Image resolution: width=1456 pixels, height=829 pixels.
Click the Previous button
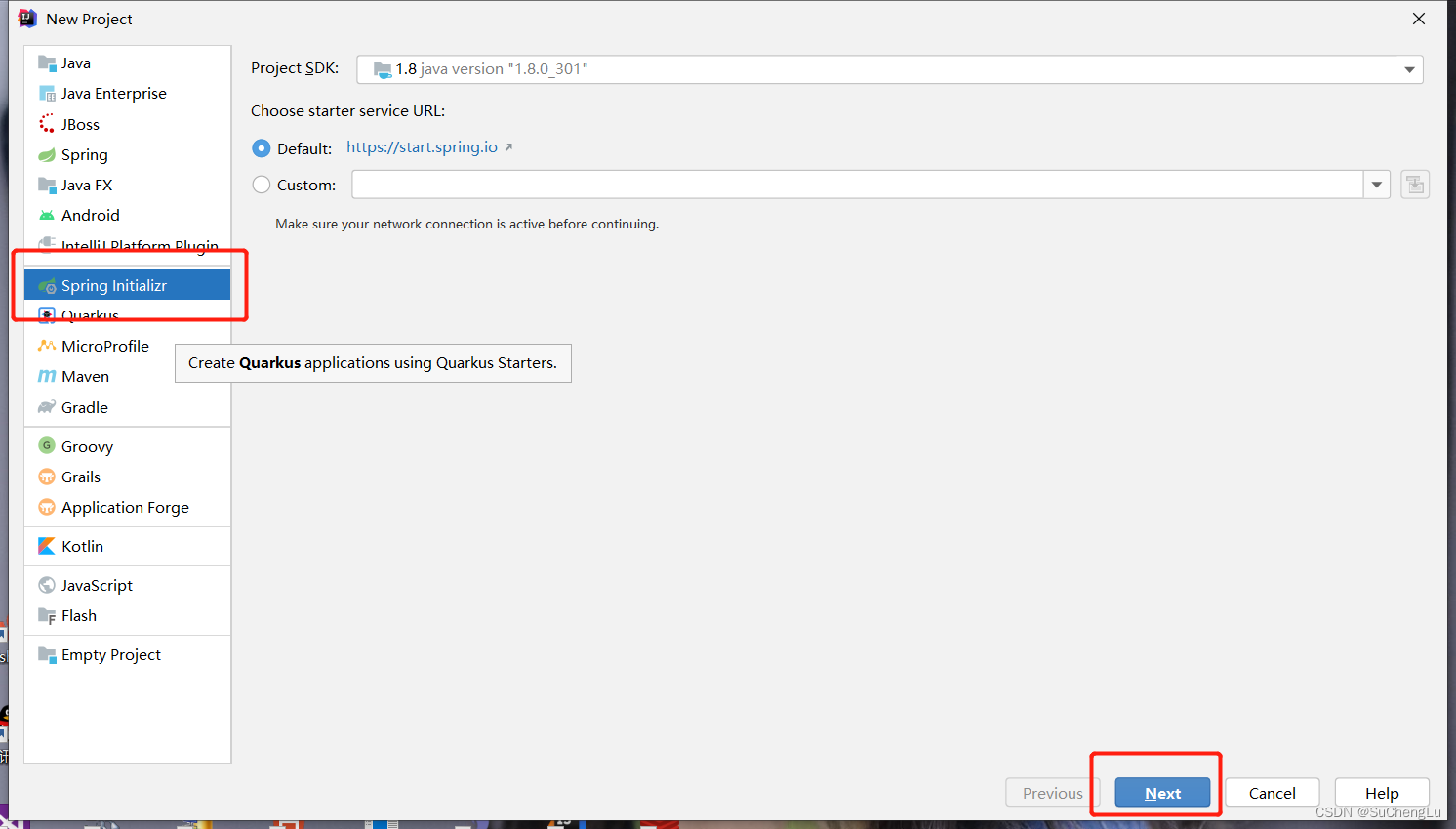coord(1053,793)
